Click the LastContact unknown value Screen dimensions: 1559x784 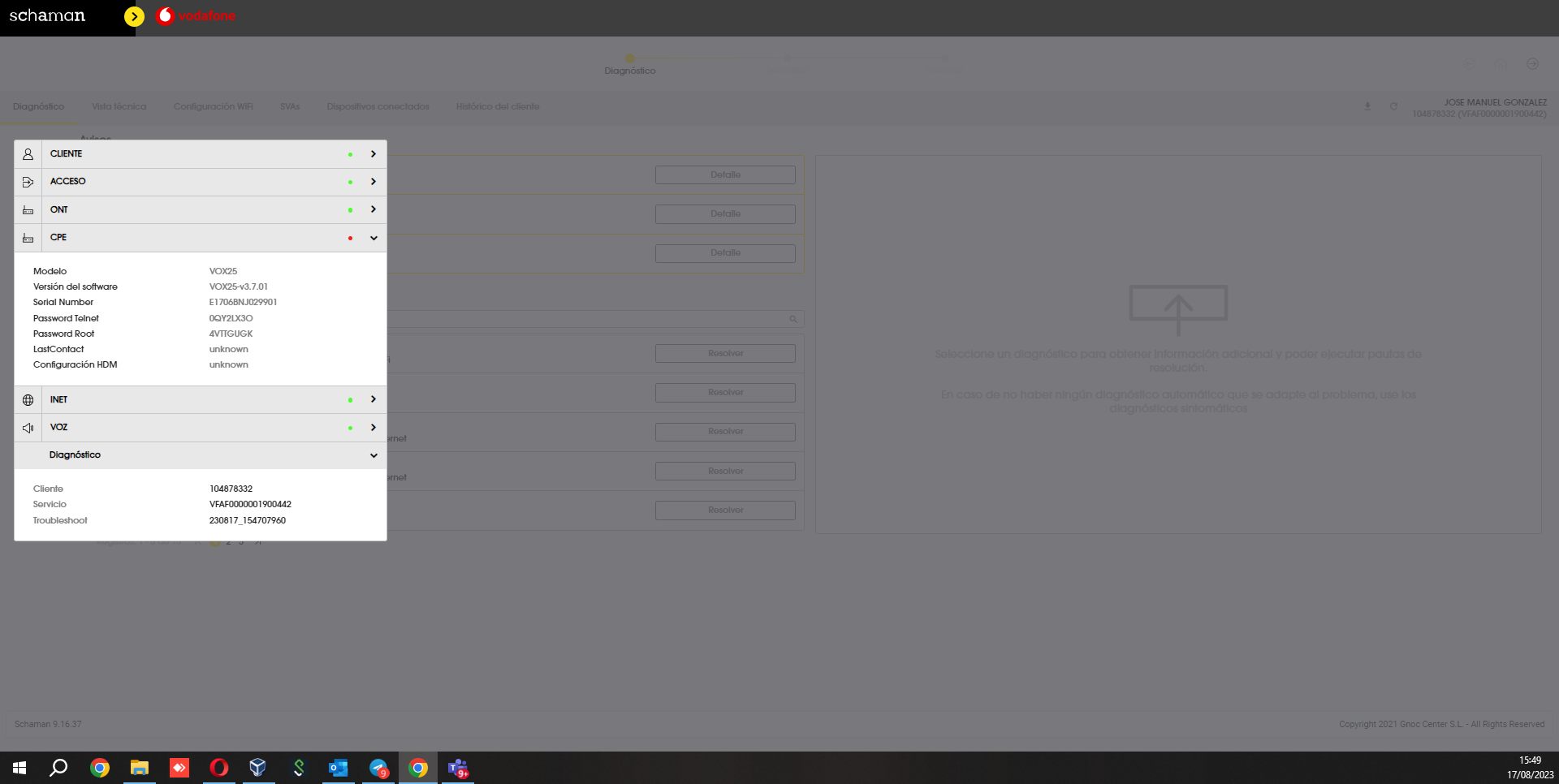pyautogui.click(x=229, y=349)
